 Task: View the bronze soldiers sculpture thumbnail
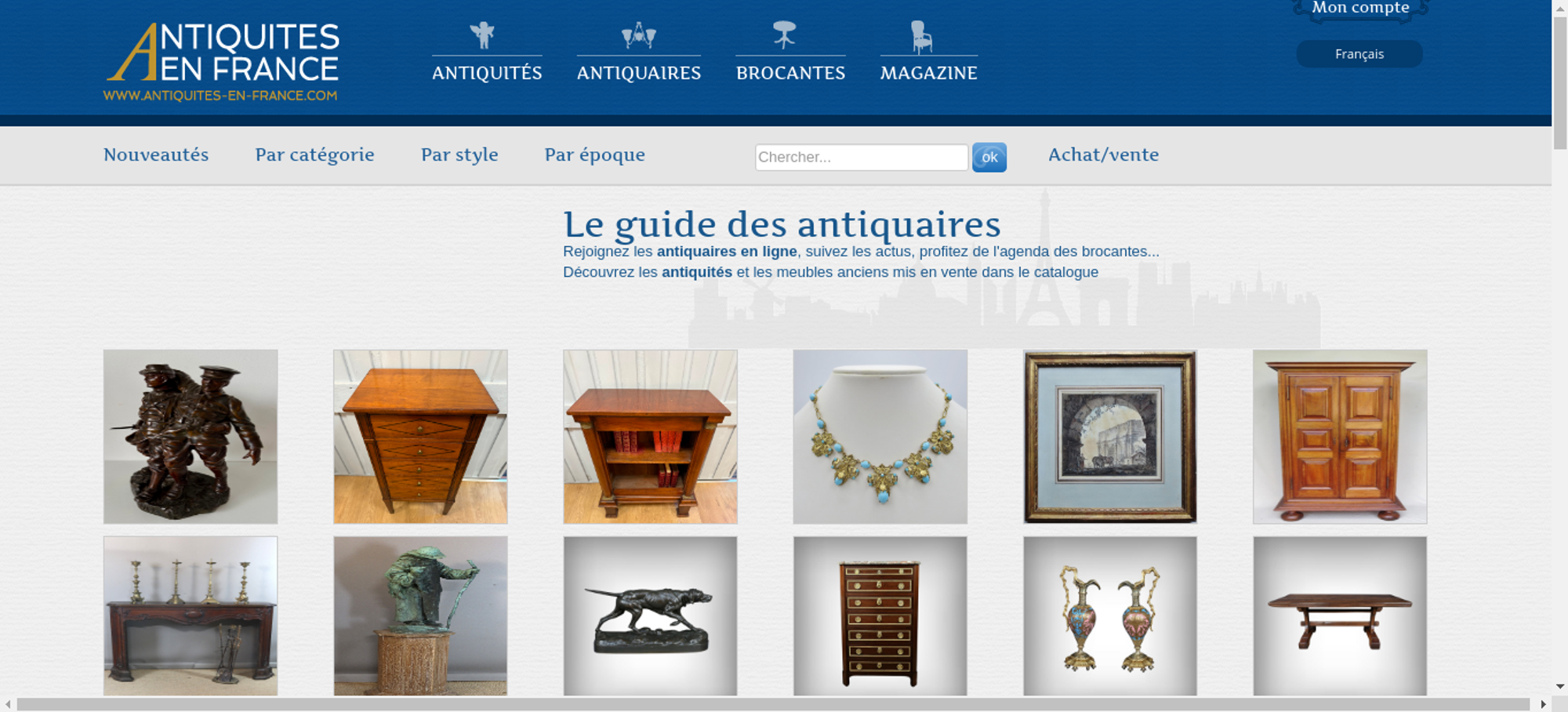pyautogui.click(x=191, y=437)
